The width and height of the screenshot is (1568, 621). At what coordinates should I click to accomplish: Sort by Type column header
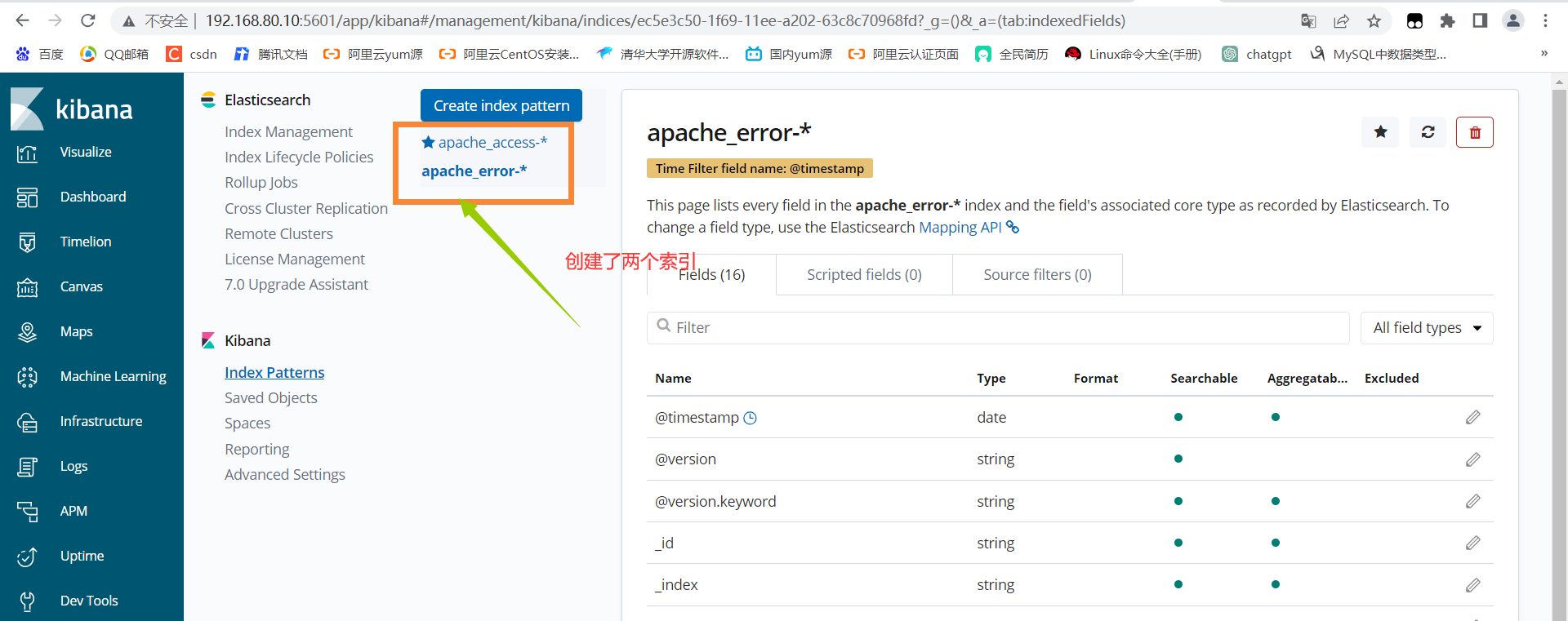pos(991,379)
